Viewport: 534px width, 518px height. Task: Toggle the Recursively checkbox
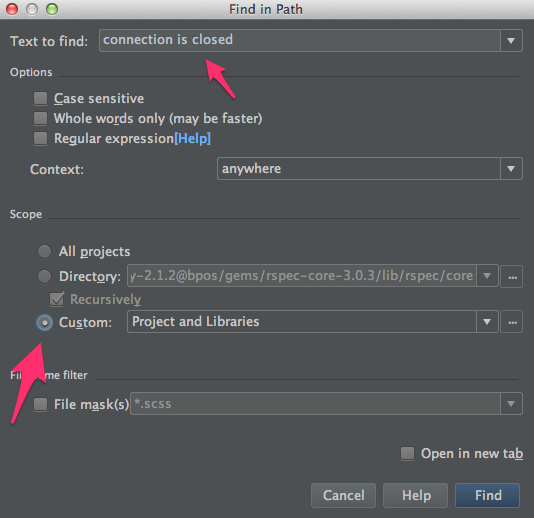(57, 299)
